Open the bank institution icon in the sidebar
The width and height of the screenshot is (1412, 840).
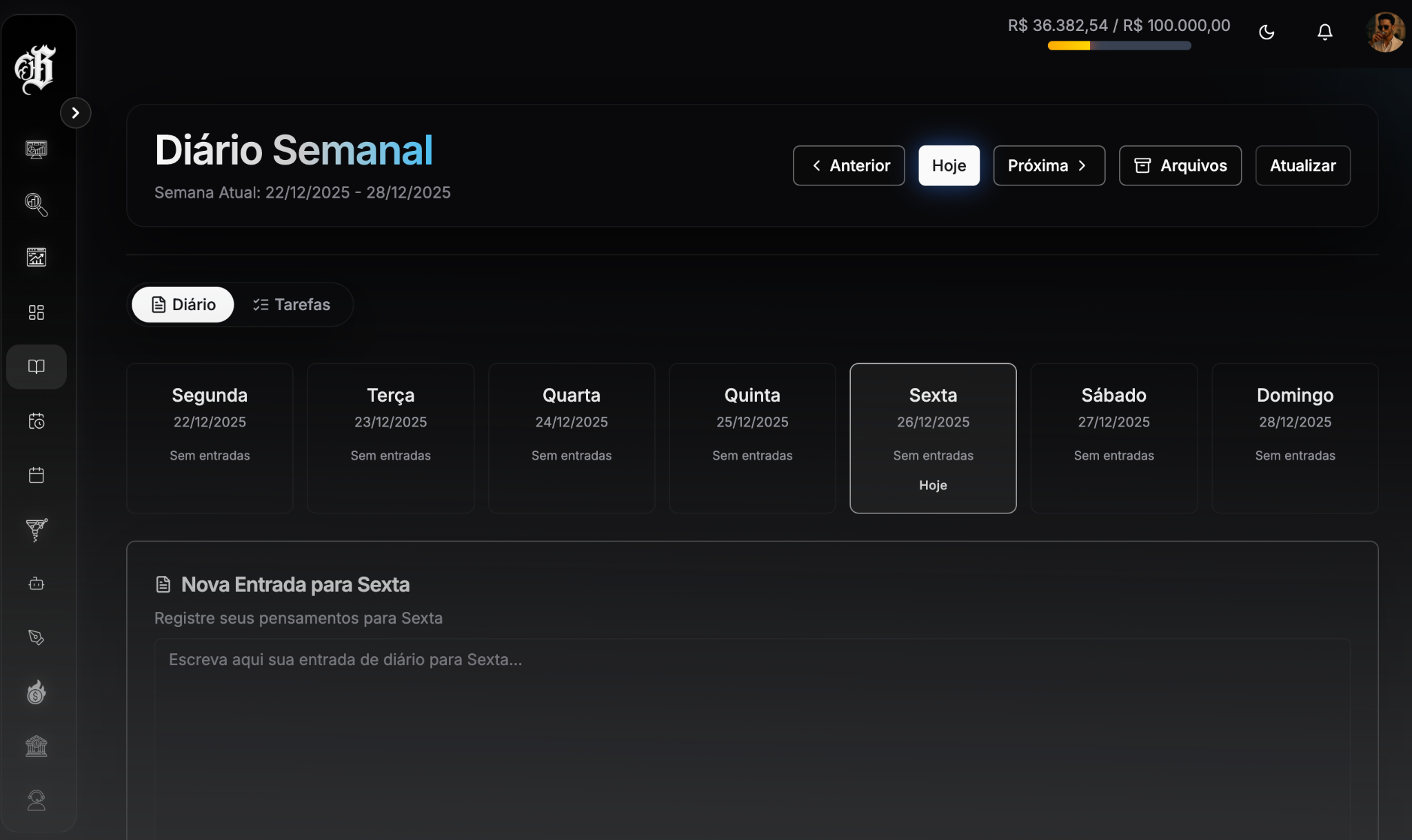(x=36, y=746)
